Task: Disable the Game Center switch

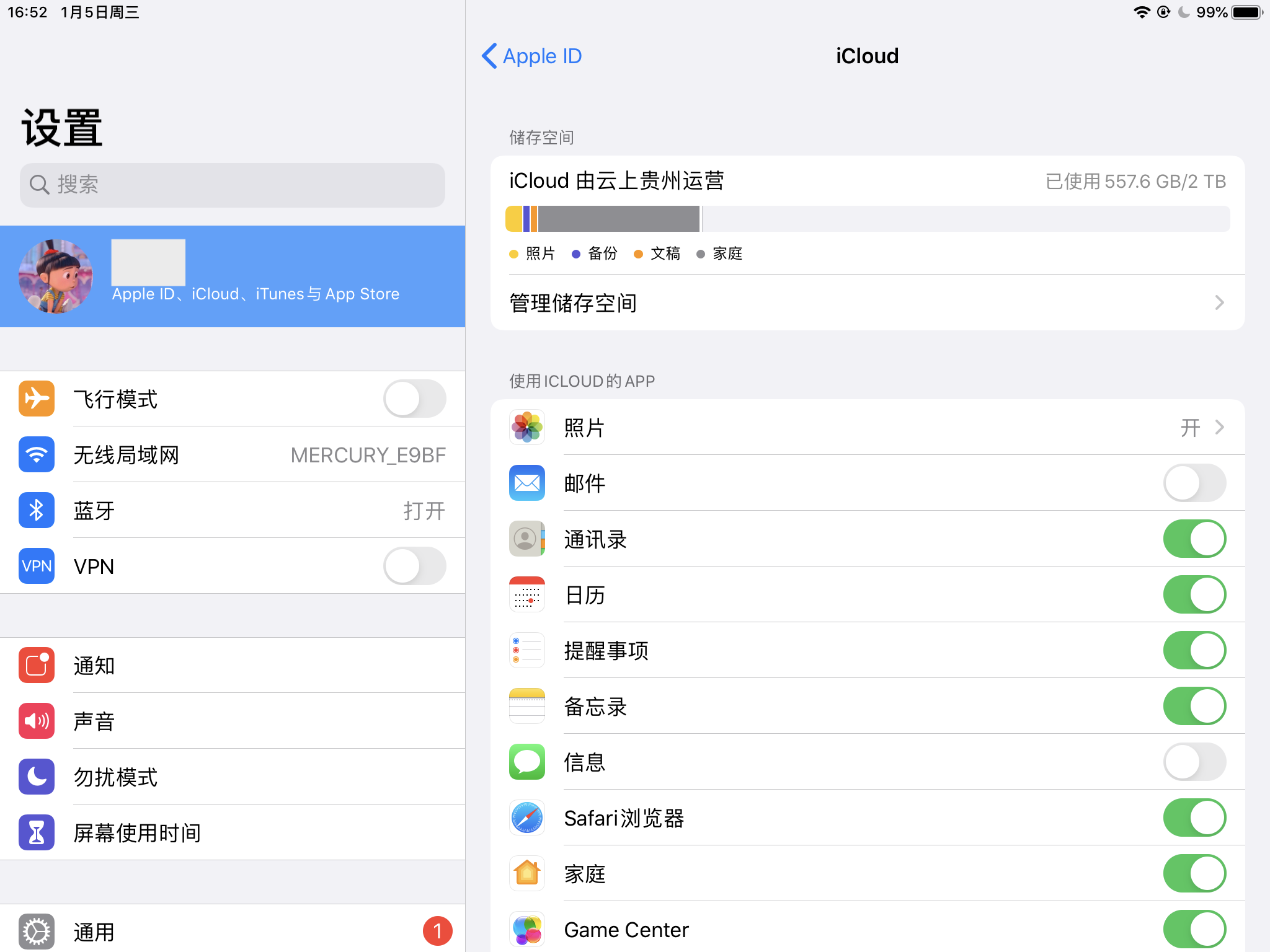Action: pos(1194,929)
